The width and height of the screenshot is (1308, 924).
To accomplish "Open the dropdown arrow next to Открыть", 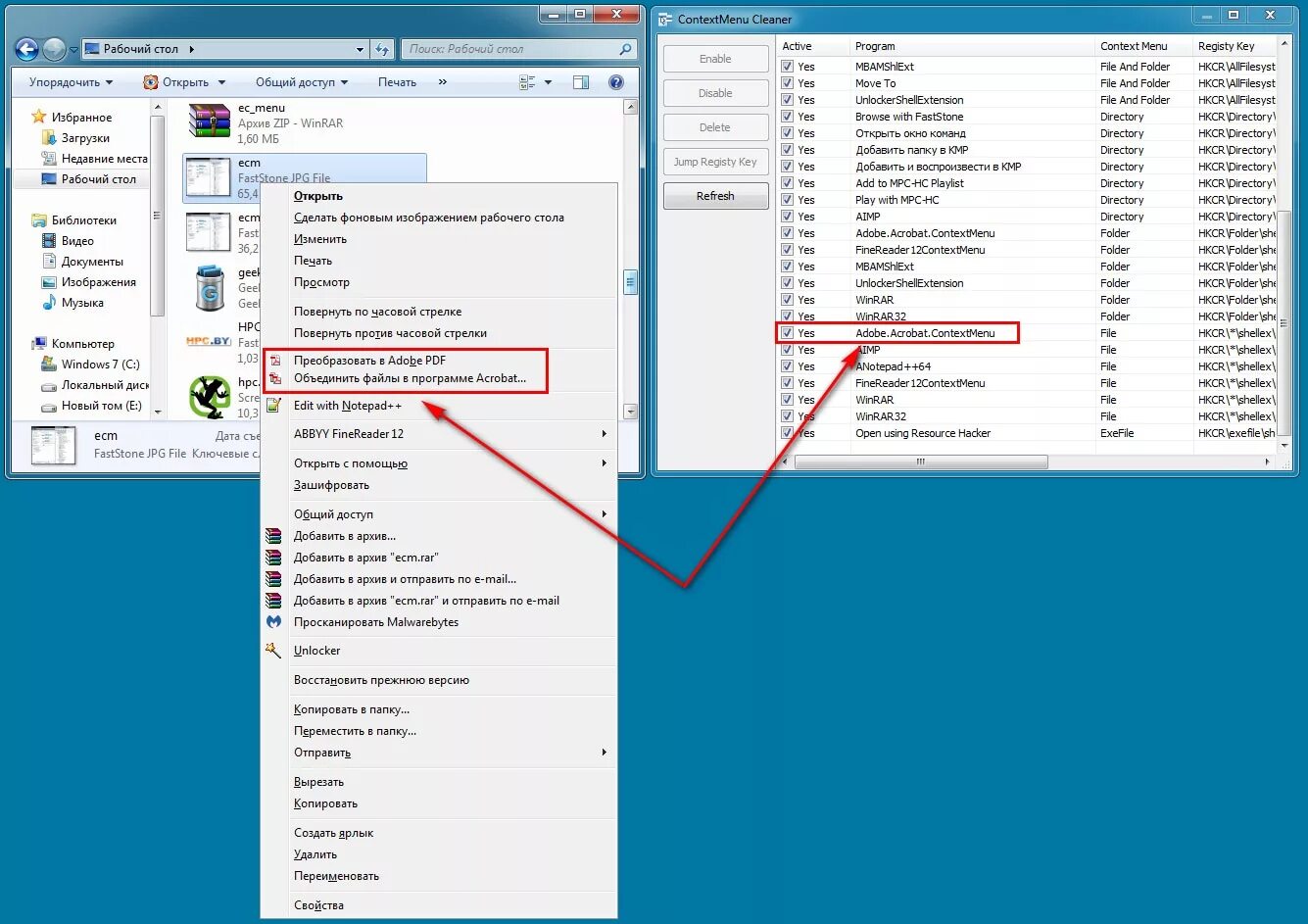I will click(222, 82).
